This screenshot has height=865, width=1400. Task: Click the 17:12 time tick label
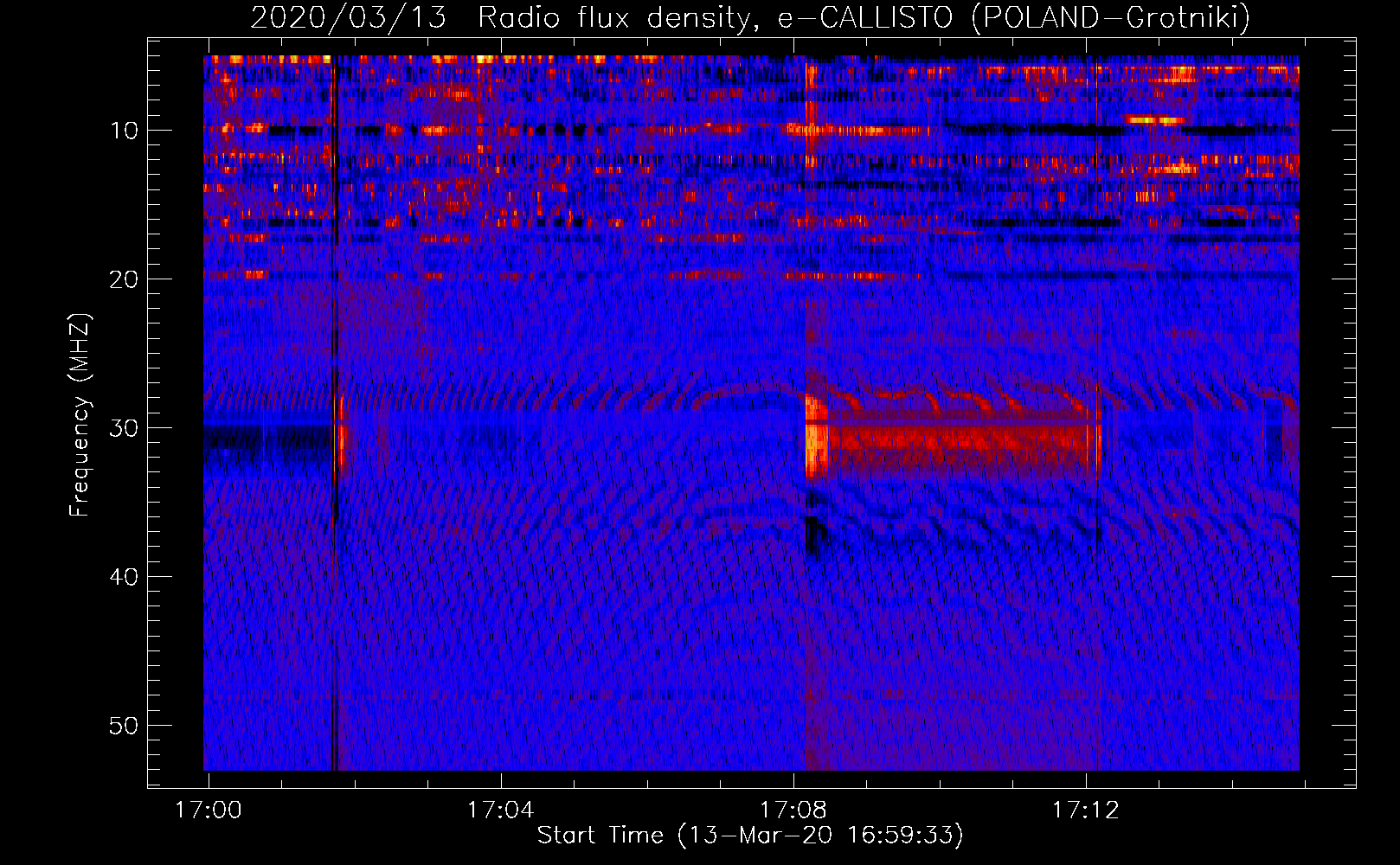point(1085,811)
